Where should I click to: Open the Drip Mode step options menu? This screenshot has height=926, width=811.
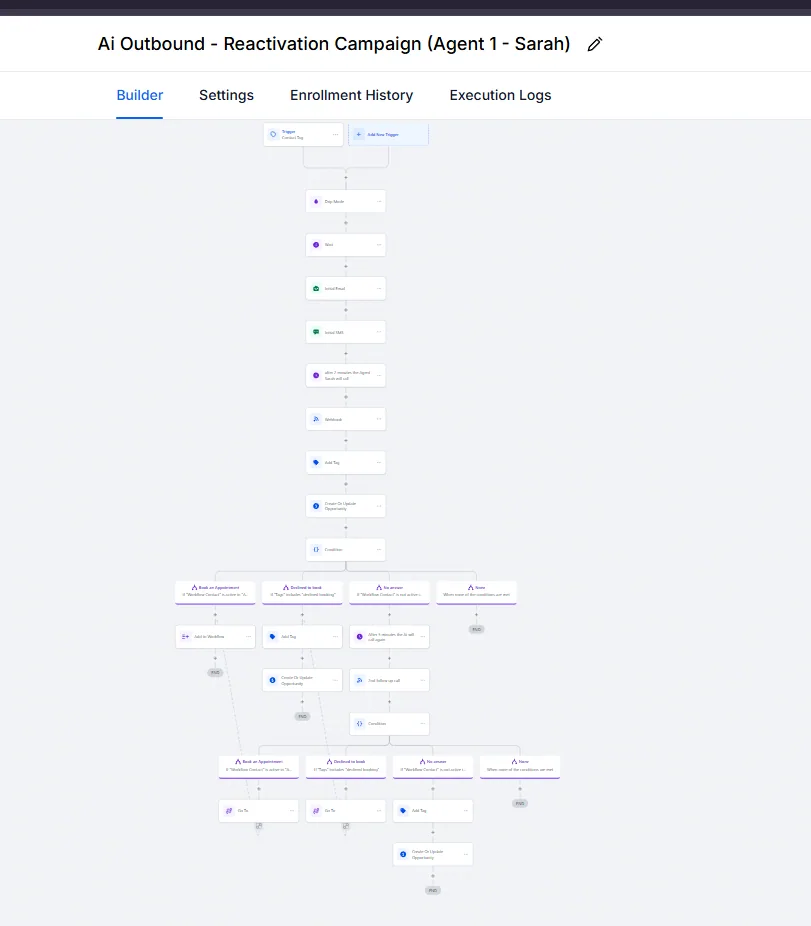(379, 201)
